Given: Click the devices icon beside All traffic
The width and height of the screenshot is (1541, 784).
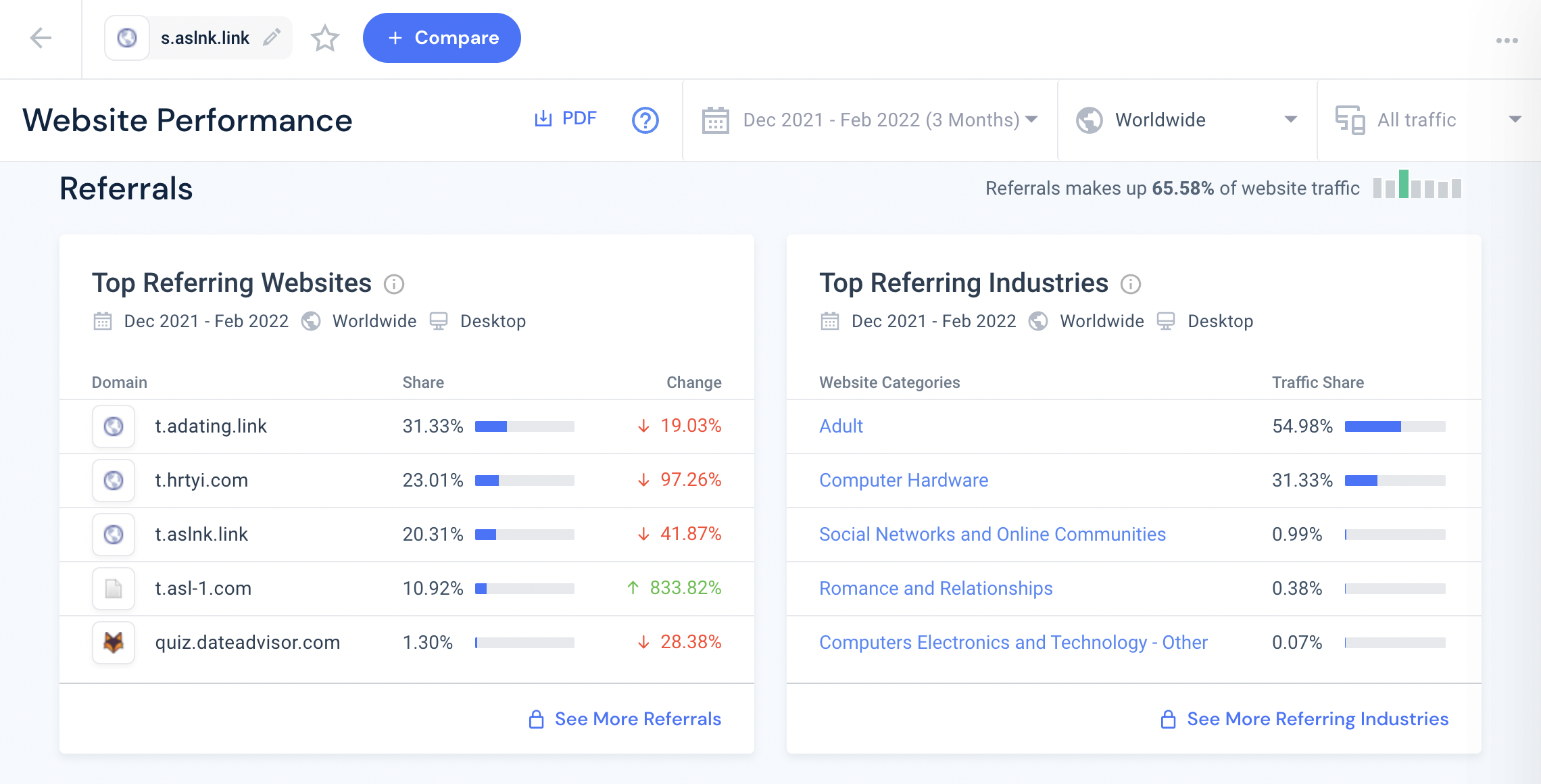Looking at the screenshot, I should 1350,120.
